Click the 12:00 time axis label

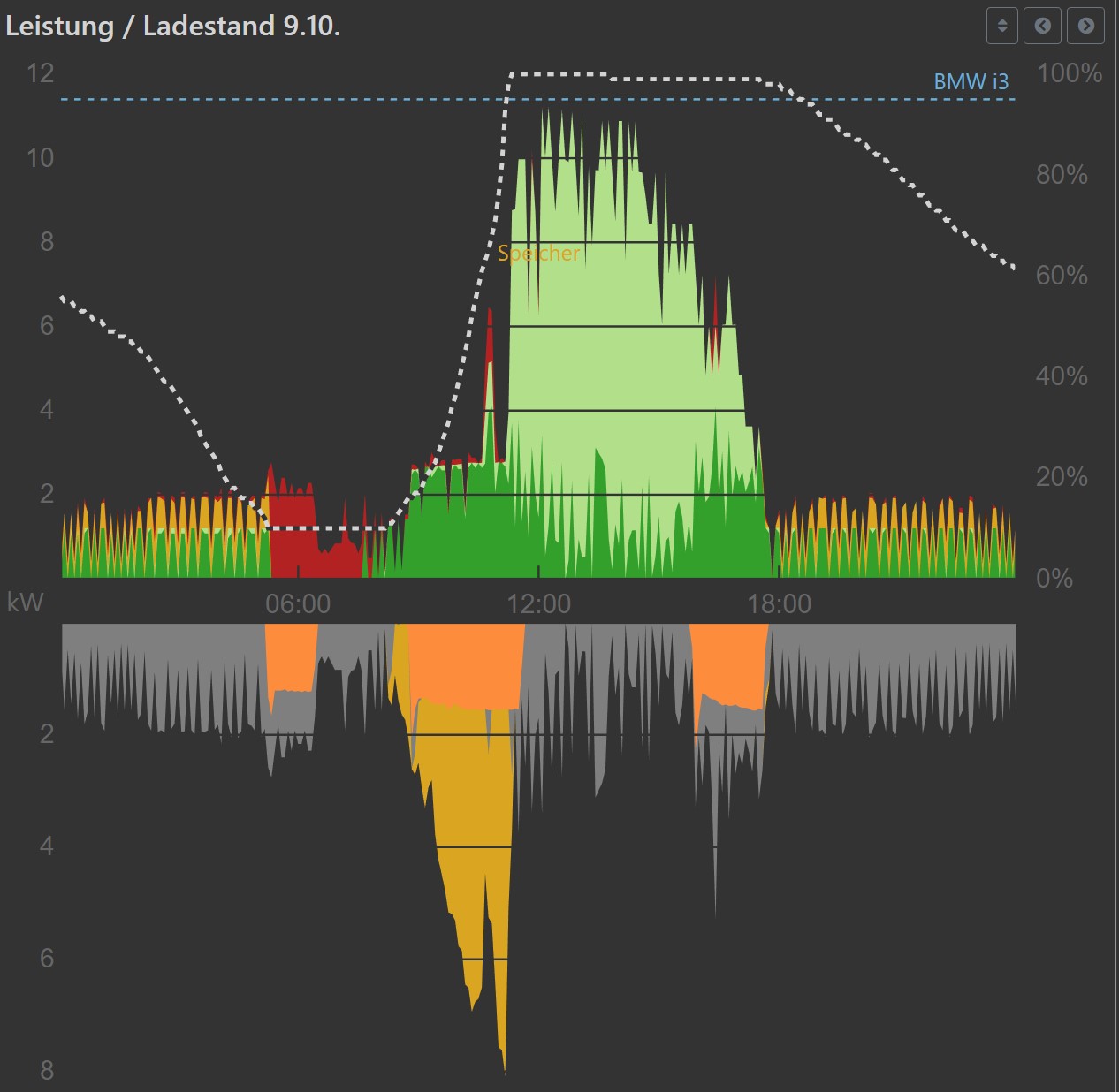click(x=538, y=603)
